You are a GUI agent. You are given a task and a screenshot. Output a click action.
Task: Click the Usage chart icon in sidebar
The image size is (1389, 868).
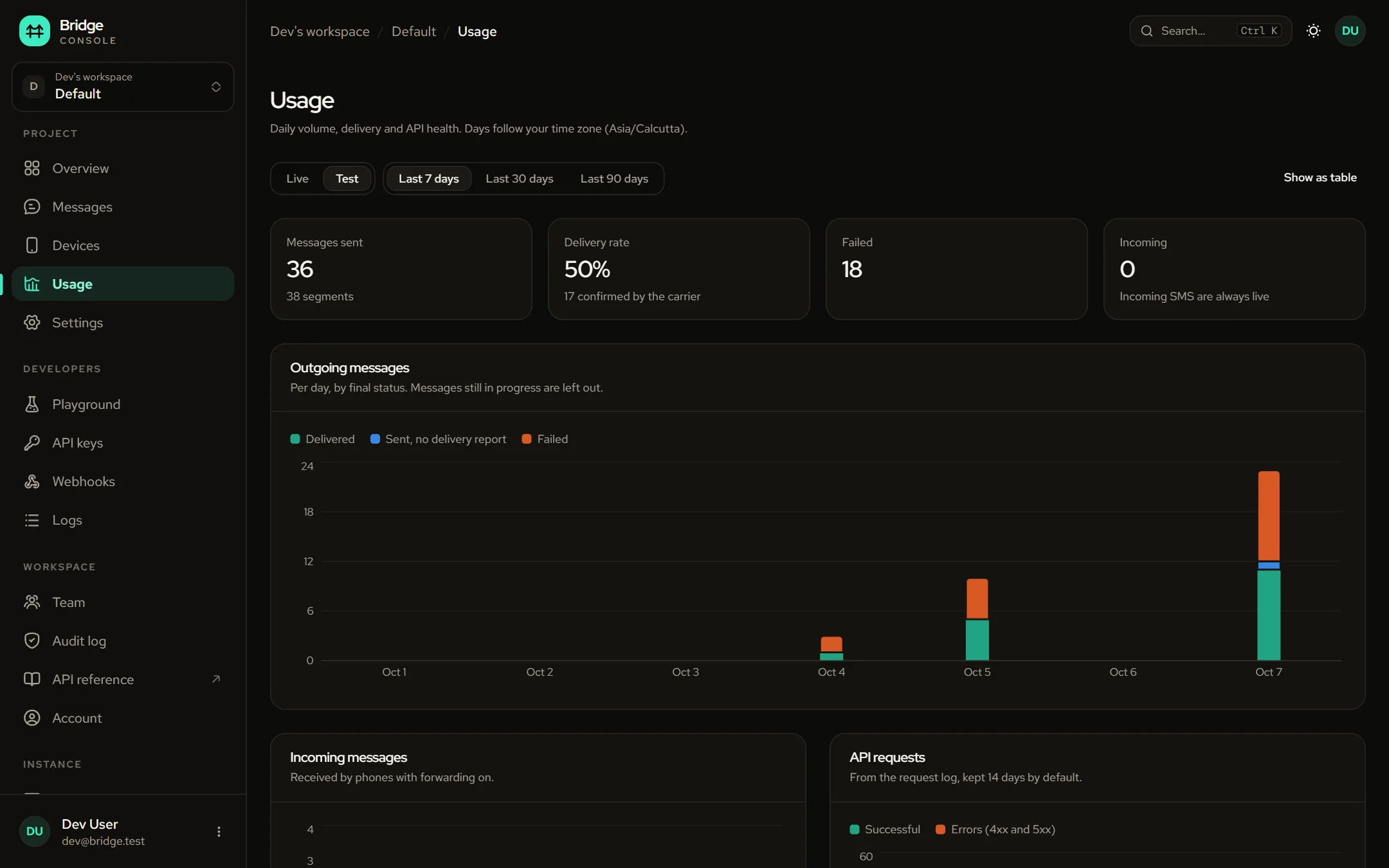click(x=32, y=284)
